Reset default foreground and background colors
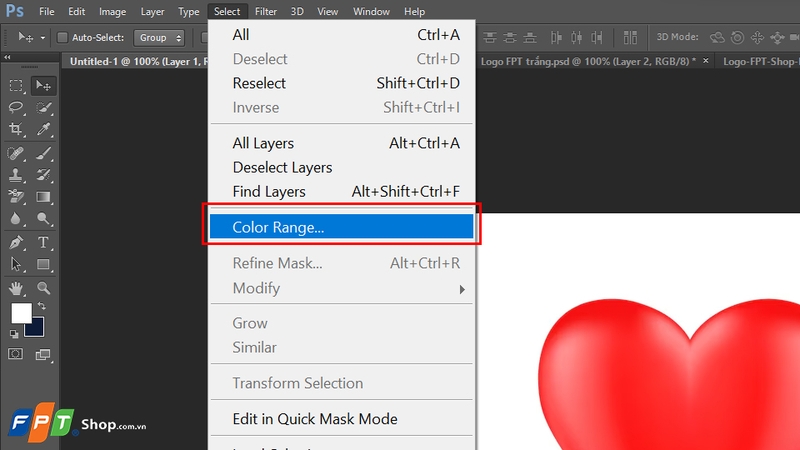The width and height of the screenshot is (800, 450). pos(14,334)
